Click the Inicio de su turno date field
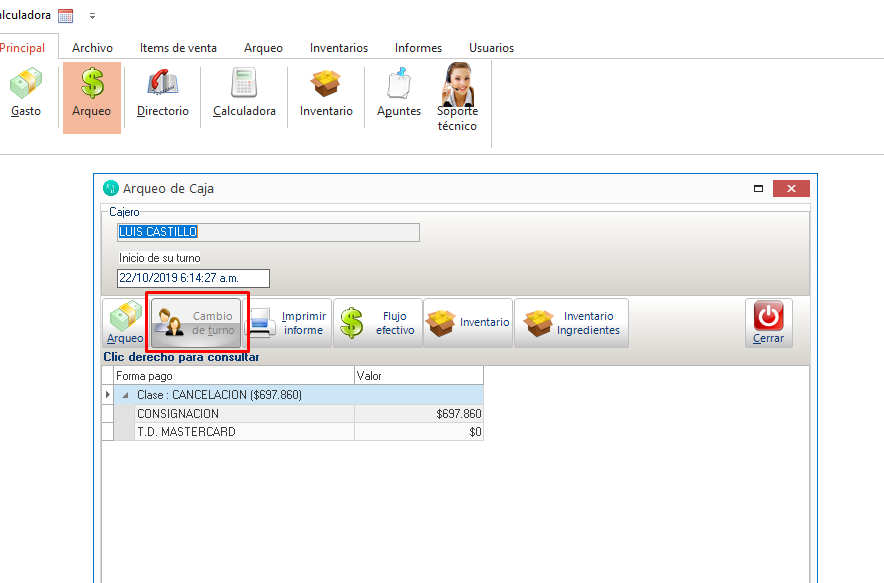This screenshot has height=583, width=884. tap(193, 278)
